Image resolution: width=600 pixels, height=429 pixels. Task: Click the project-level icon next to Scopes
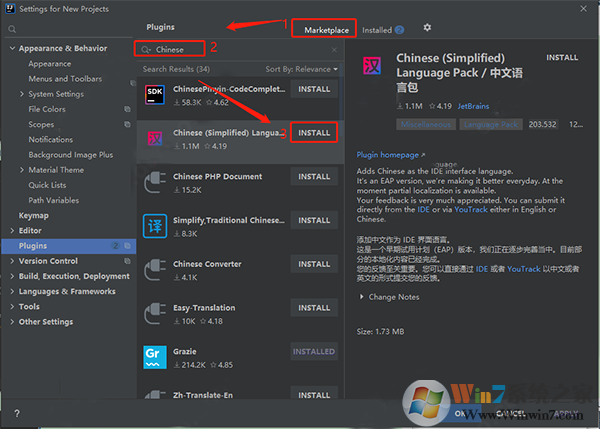point(127,124)
